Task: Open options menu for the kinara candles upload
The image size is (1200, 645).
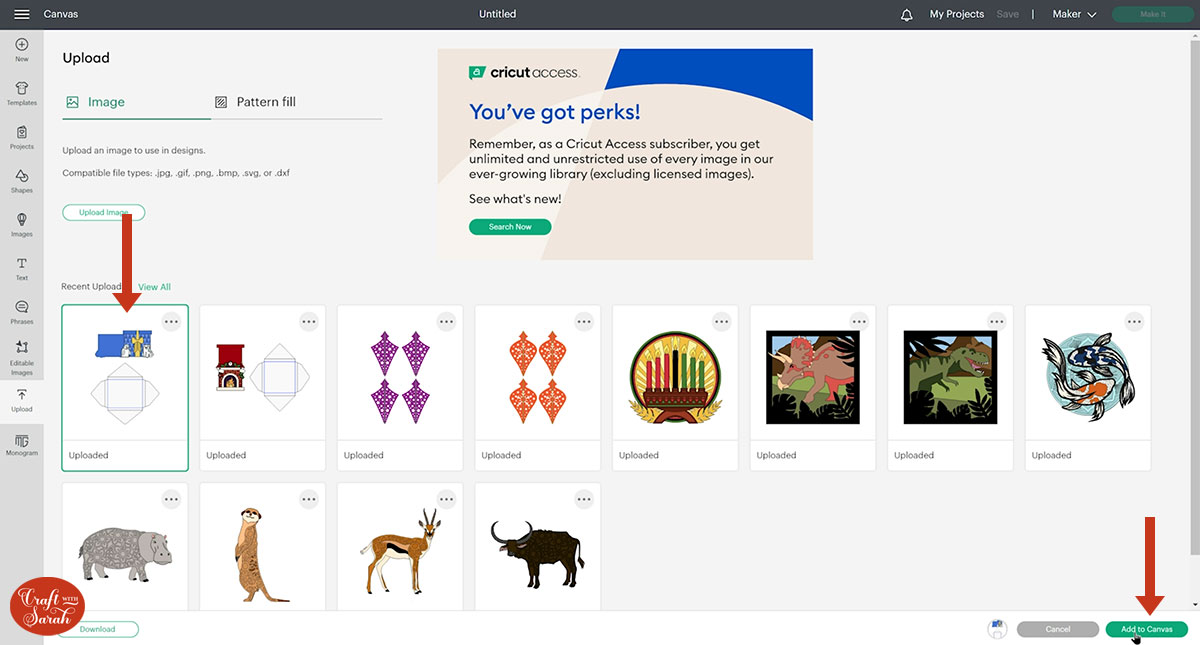Action: point(722,322)
